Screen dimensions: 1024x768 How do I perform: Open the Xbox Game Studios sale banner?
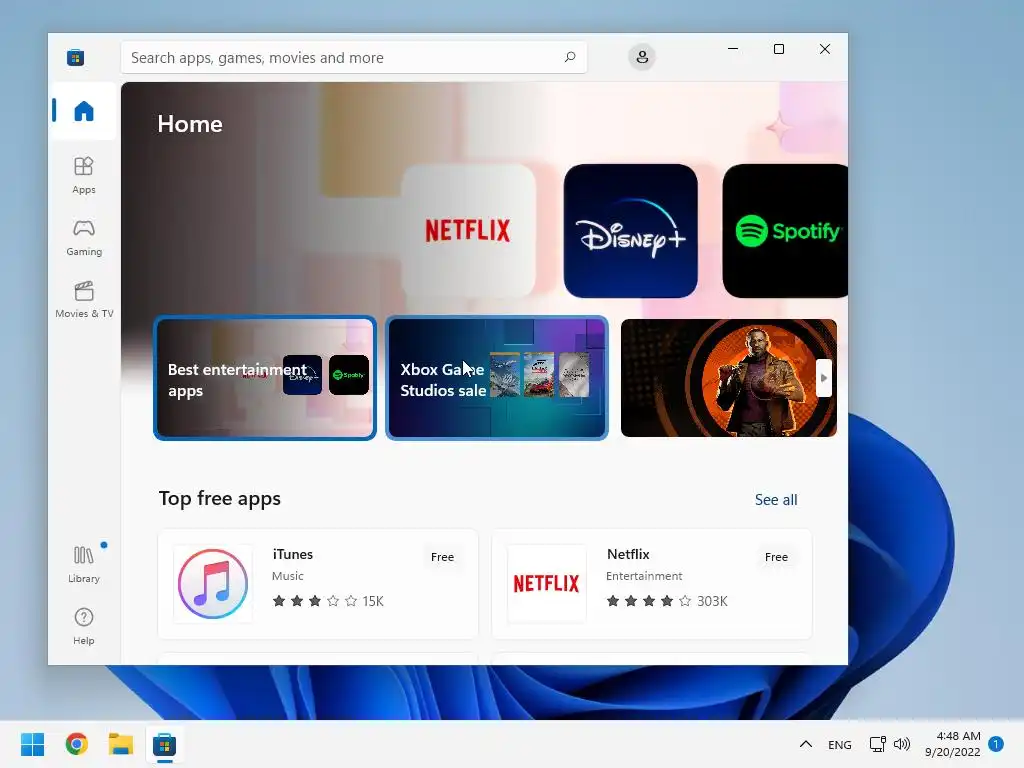tap(496, 378)
